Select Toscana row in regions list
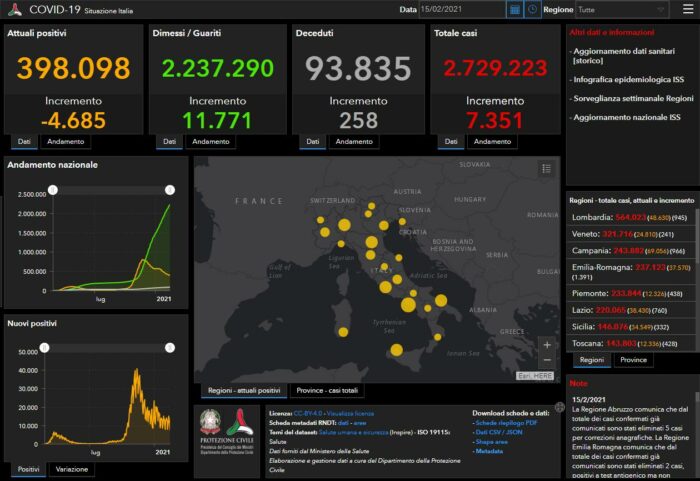This screenshot has height=481, width=700. coord(631,343)
